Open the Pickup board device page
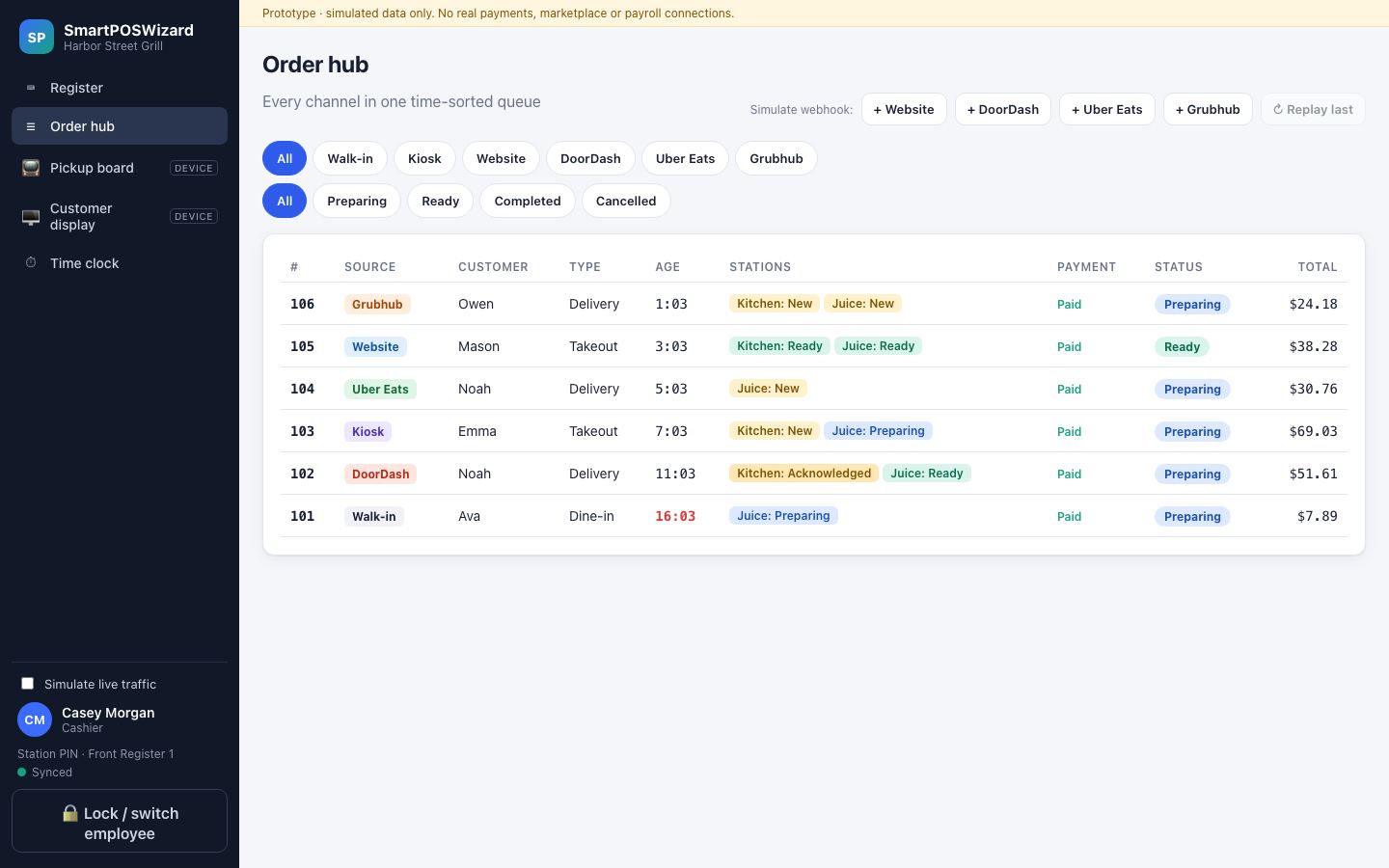The width and height of the screenshot is (1389, 868). click(x=120, y=168)
